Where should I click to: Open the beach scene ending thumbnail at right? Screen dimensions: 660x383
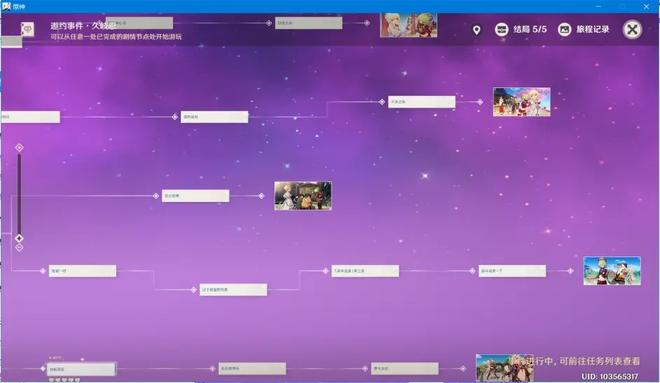612,271
